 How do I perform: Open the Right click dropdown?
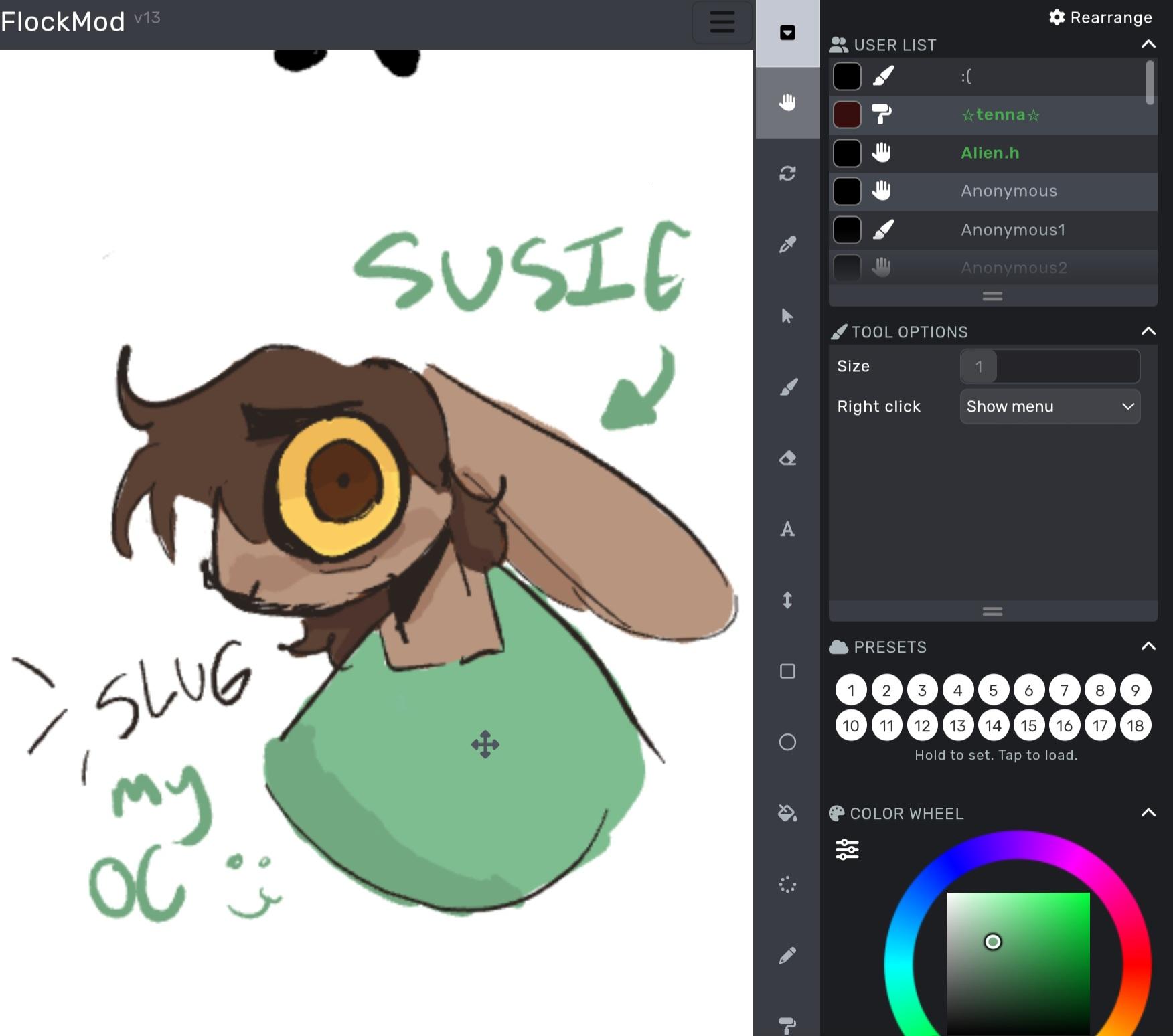(x=1050, y=406)
